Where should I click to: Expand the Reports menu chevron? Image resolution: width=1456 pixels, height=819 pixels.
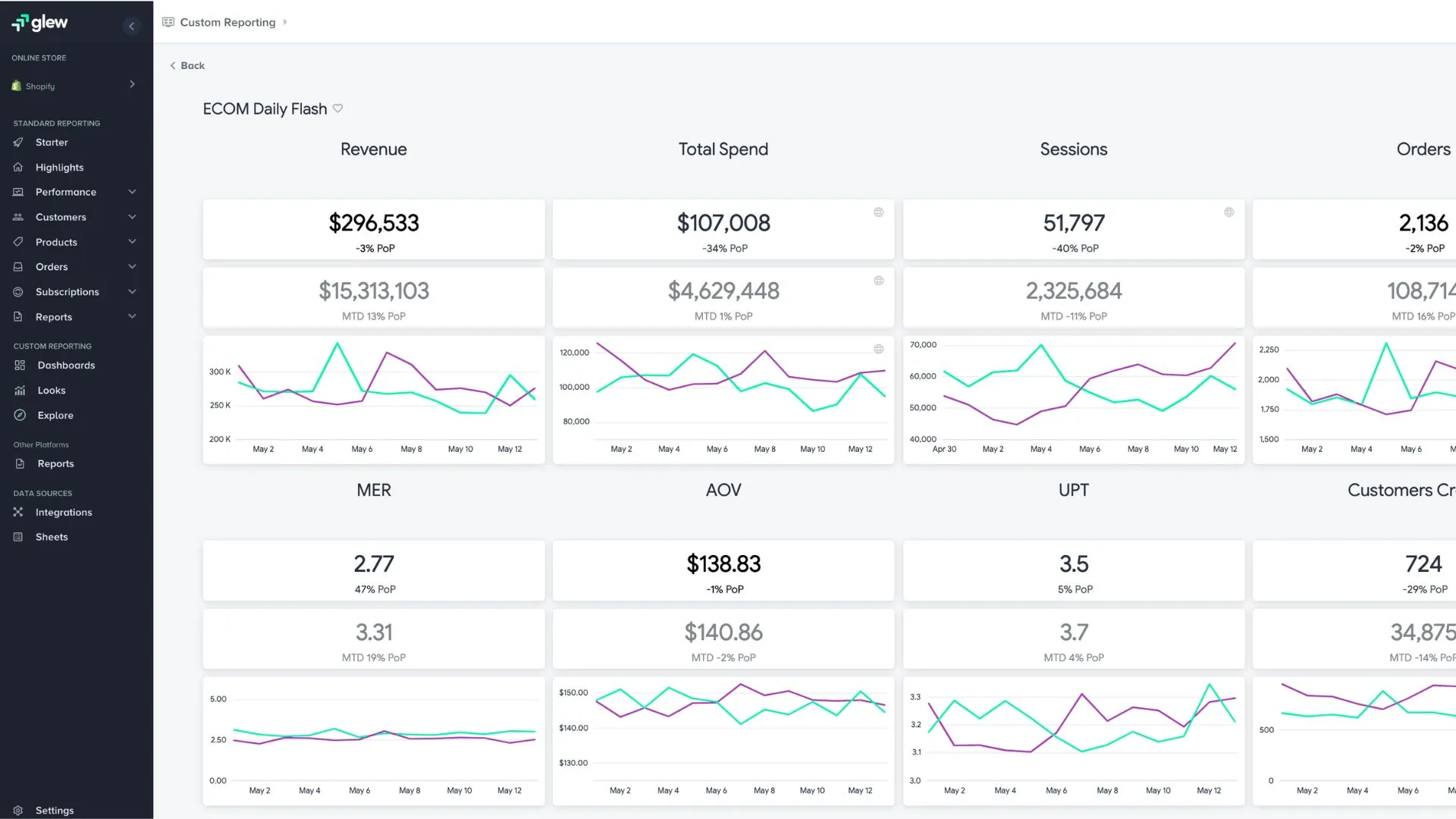(132, 316)
